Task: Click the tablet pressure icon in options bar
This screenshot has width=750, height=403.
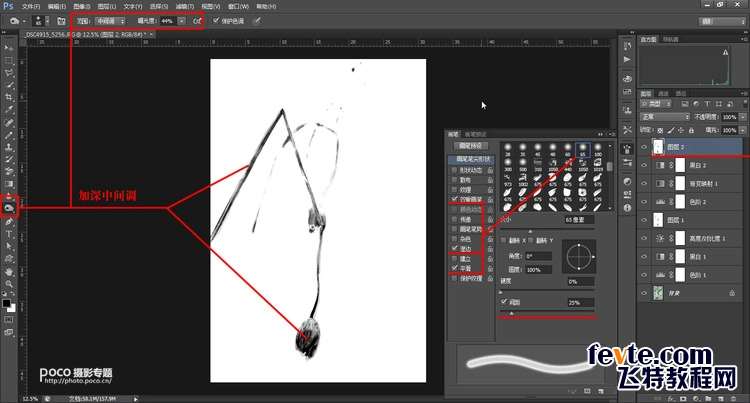Action: [x=257, y=21]
